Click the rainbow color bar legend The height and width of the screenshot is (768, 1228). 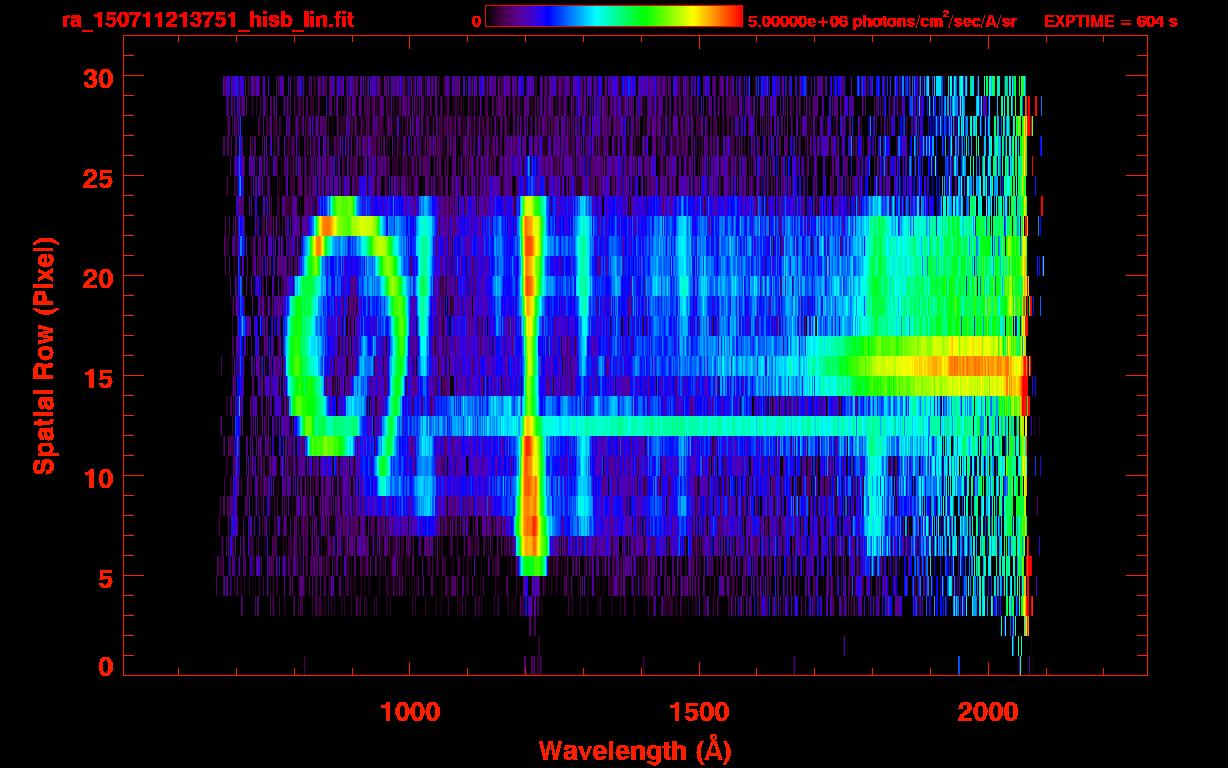pyautogui.click(x=614, y=16)
